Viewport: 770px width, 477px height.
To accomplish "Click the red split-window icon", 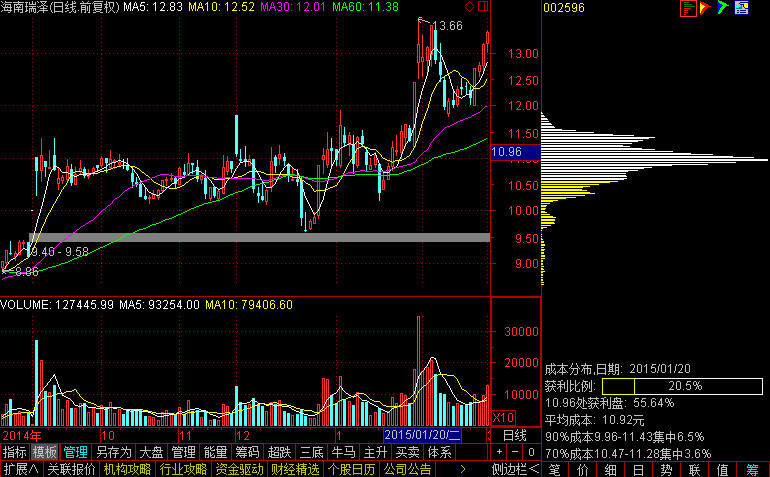I will [x=482, y=7].
